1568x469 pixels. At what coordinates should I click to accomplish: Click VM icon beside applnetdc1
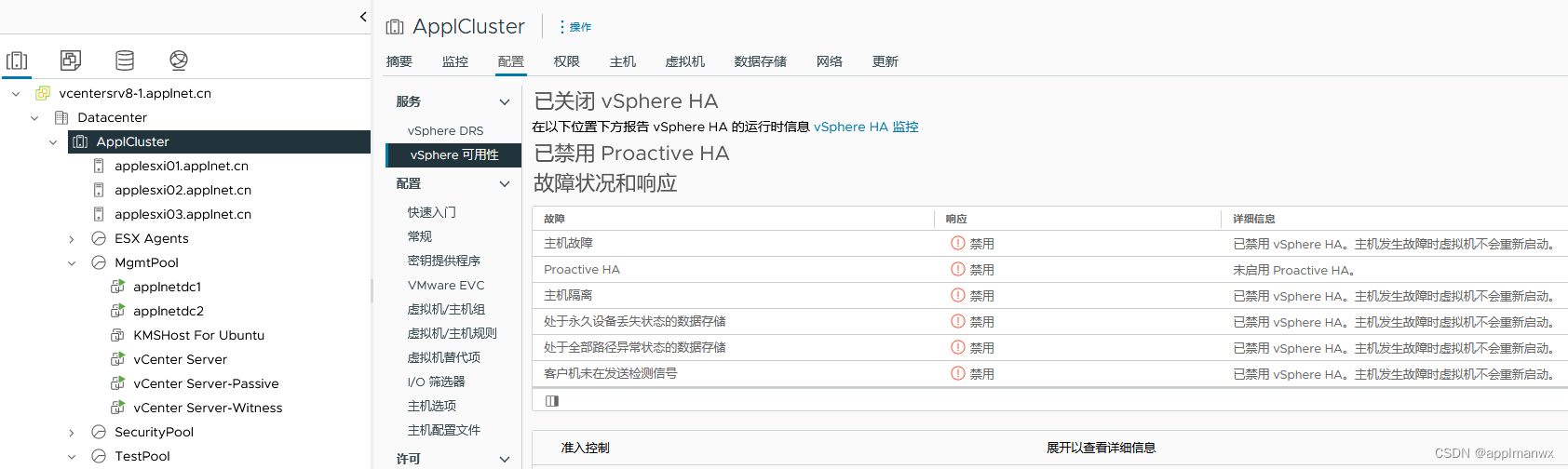pos(117,287)
